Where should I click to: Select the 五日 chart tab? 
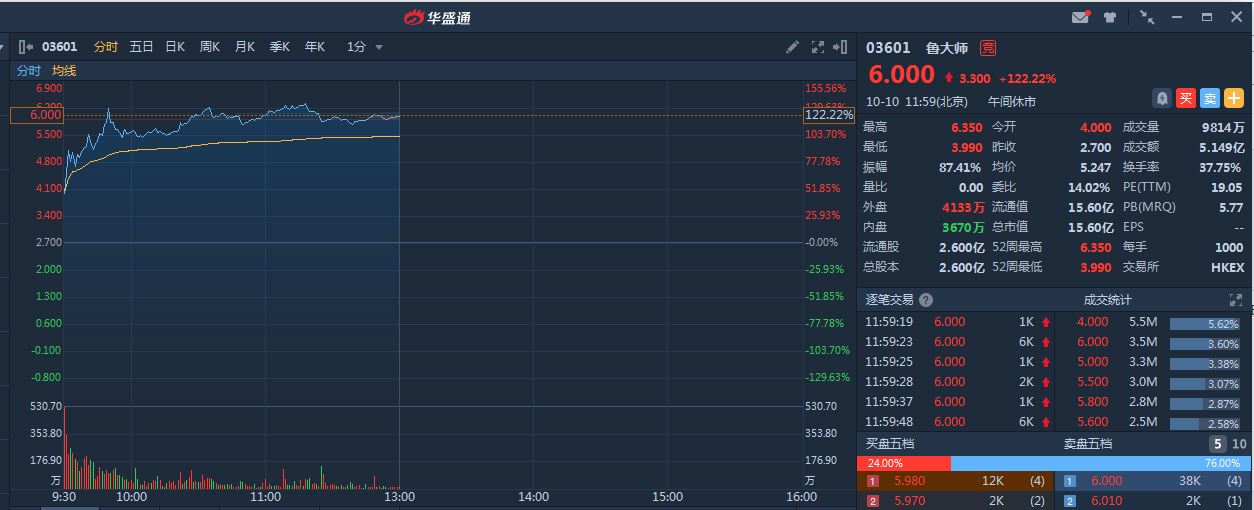click(x=141, y=47)
